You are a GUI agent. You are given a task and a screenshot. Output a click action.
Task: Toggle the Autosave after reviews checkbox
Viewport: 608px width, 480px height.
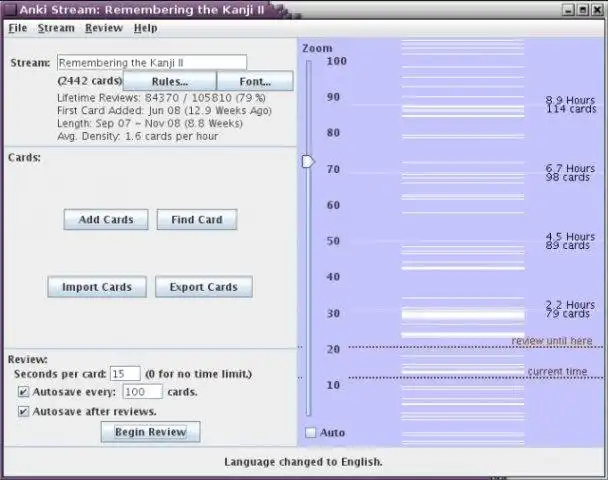pyautogui.click(x=24, y=411)
